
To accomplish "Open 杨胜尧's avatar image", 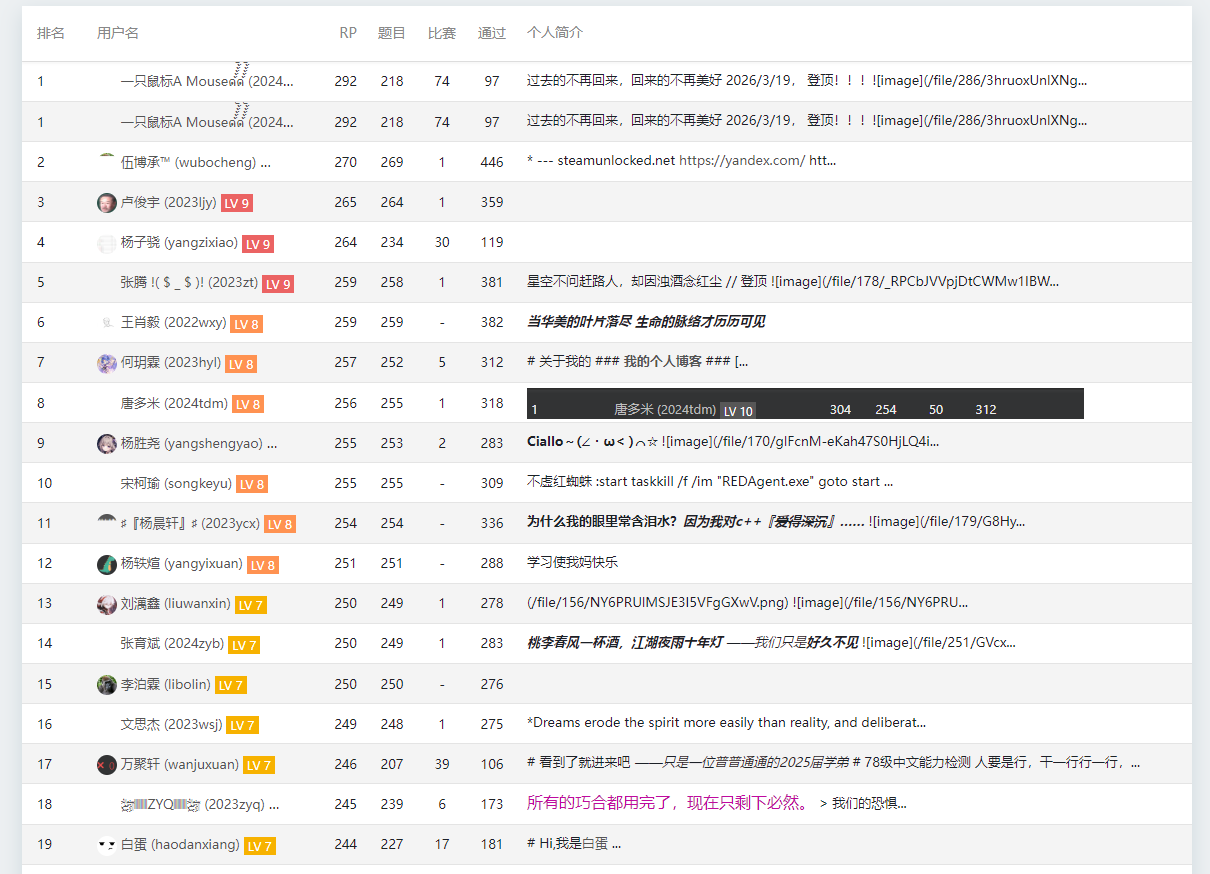I will click(106, 443).
